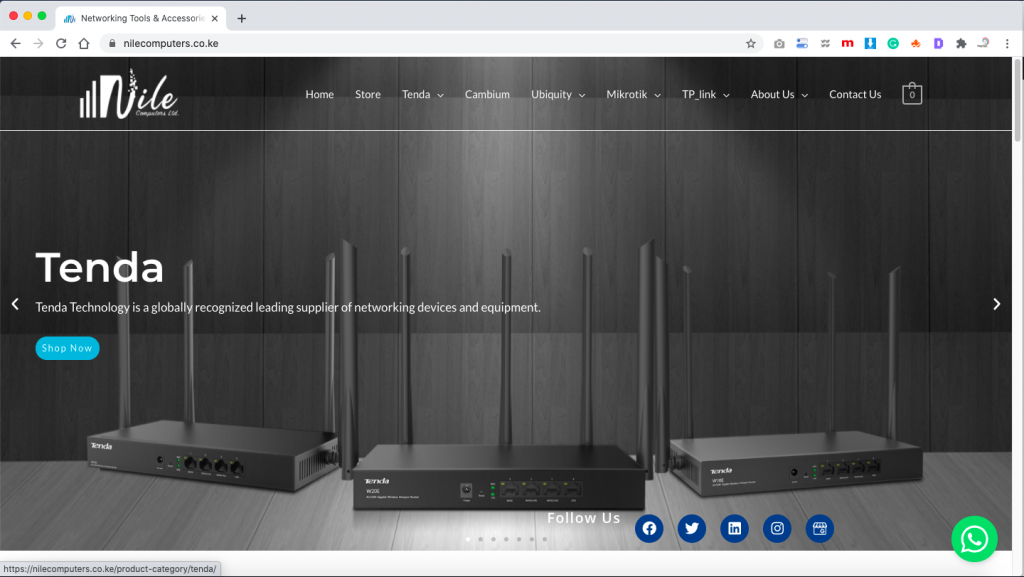Click the Tenda slide heading

point(99,268)
